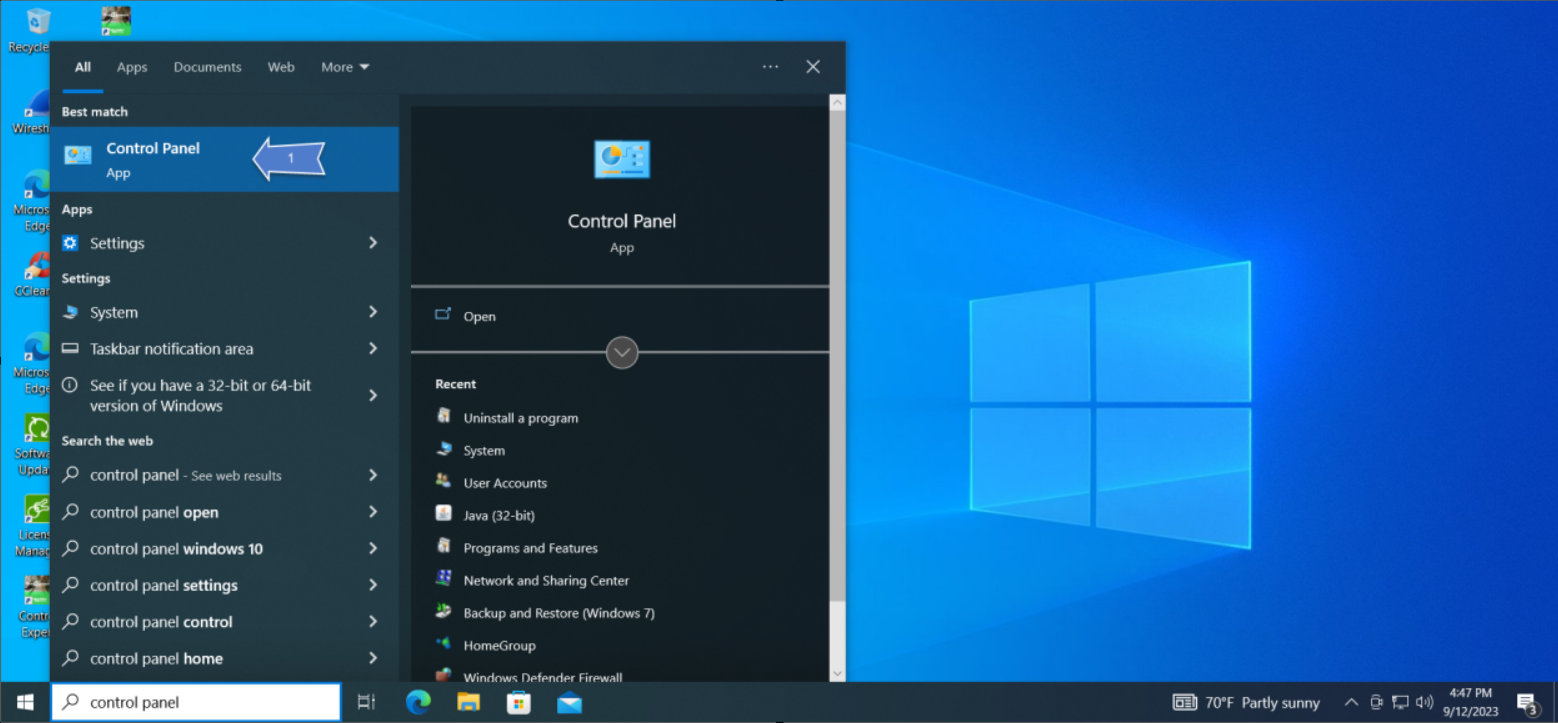Switch to the Web search tab
Screen dimensions: 1558x723
(x=281, y=67)
